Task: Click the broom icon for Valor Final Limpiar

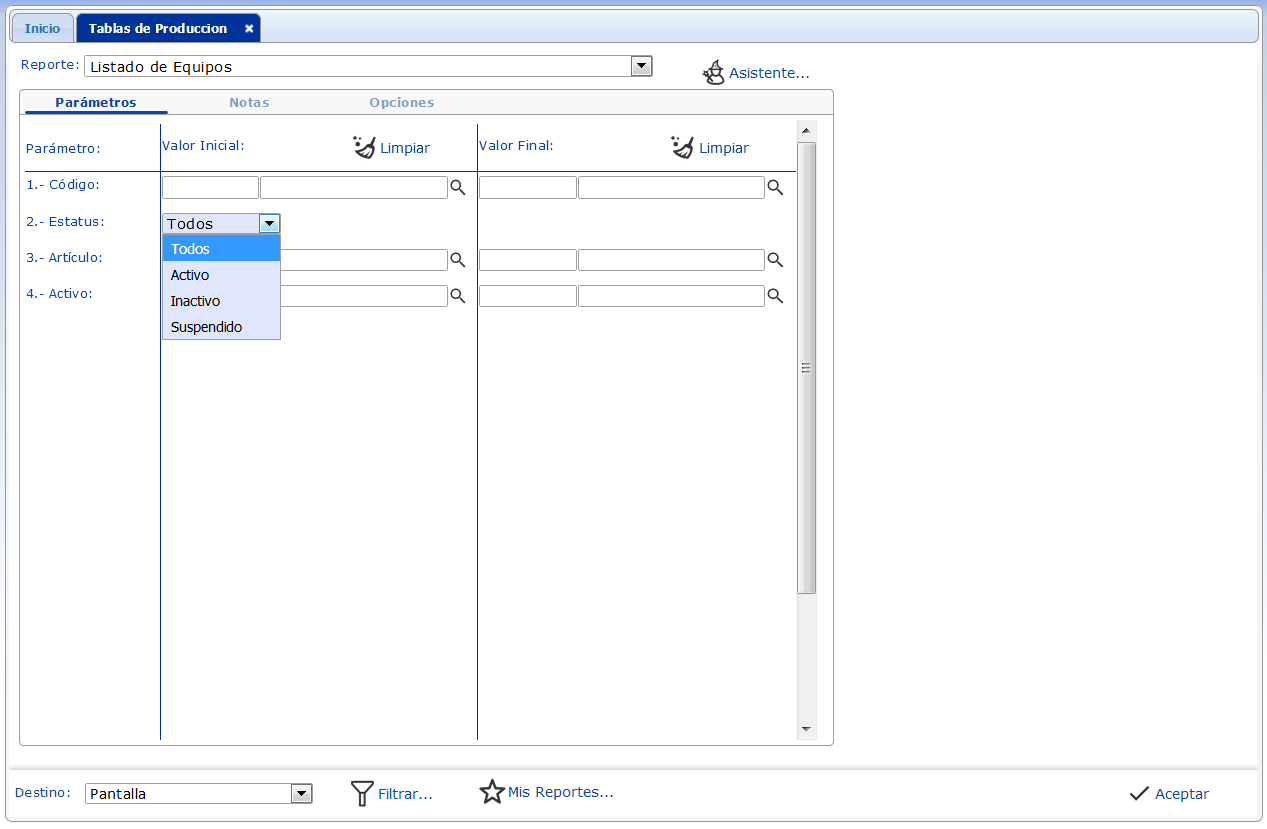Action: [682, 147]
